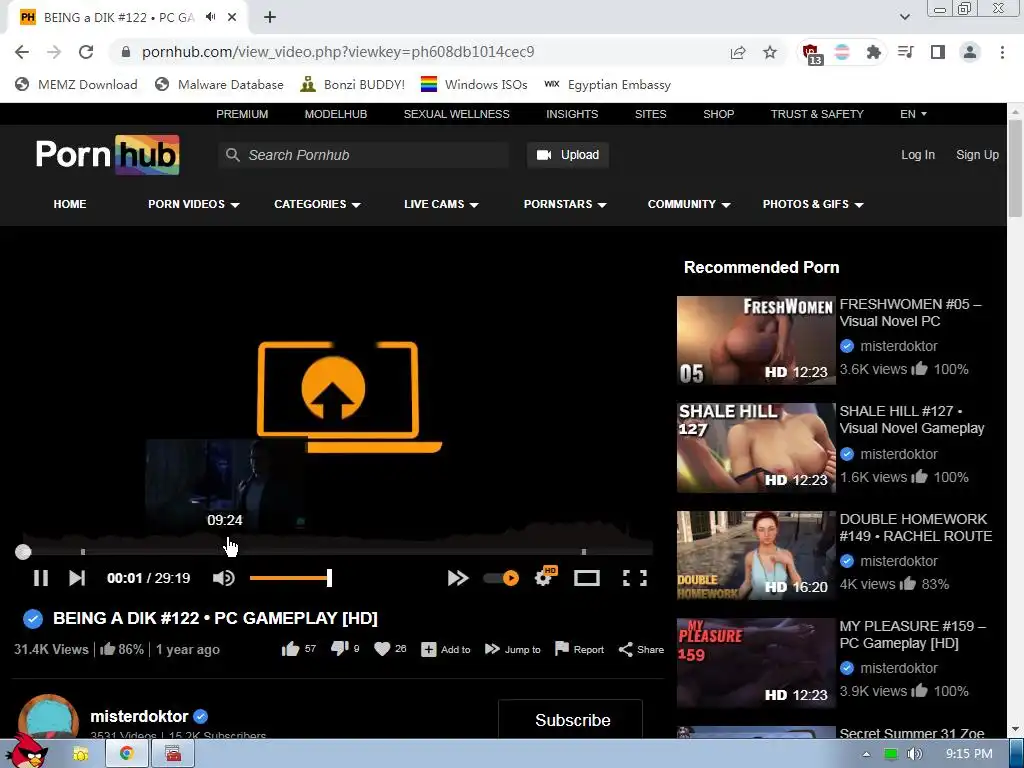The width and height of the screenshot is (1024, 768).
Task: Open the media control icon in toolbar
Action: coord(906,52)
